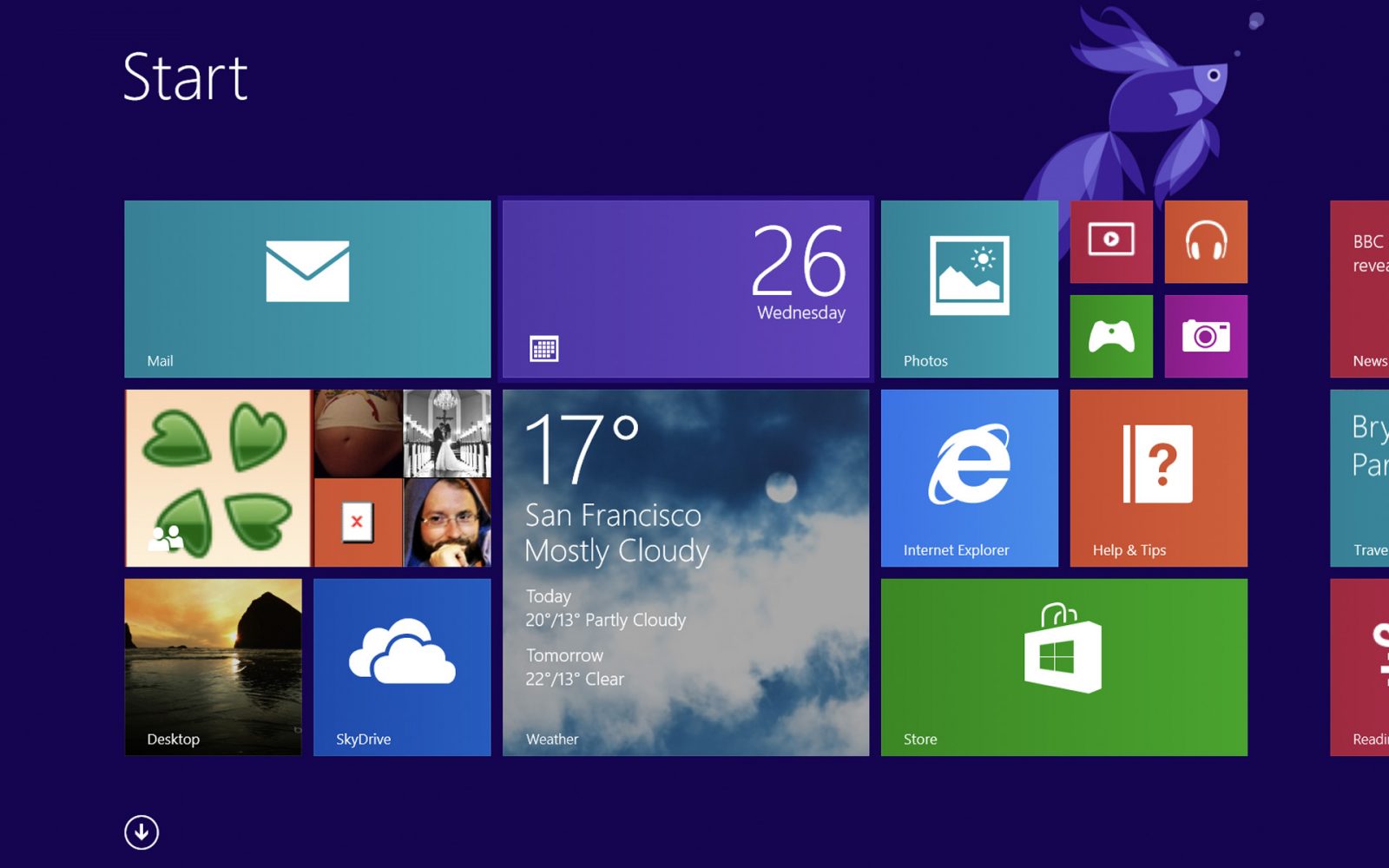Open the Calendar tile showing 26 Wednesday
This screenshot has height=868, width=1389.
(x=686, y=289)
